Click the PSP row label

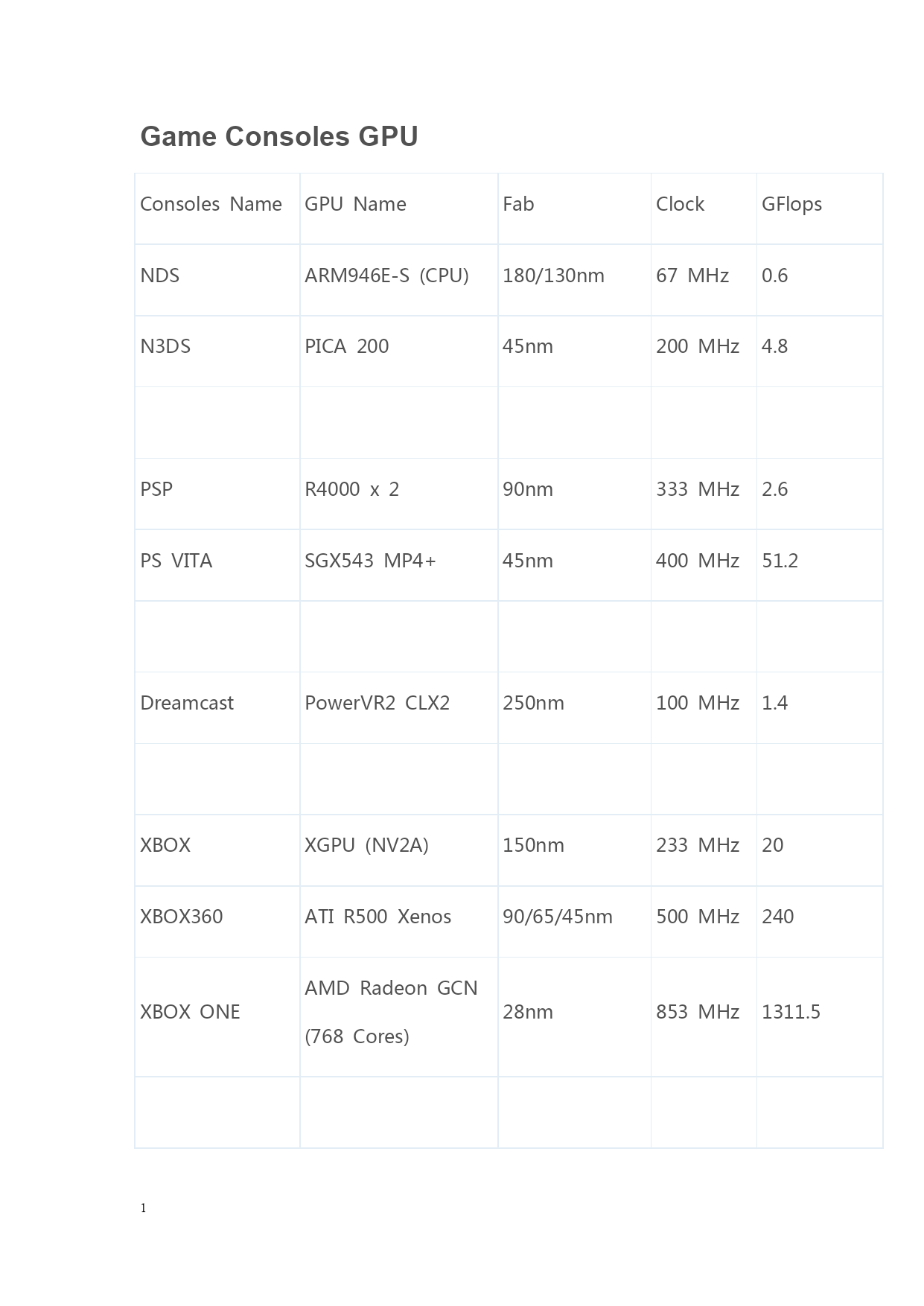pyautogui.click(x=156, y=489)
